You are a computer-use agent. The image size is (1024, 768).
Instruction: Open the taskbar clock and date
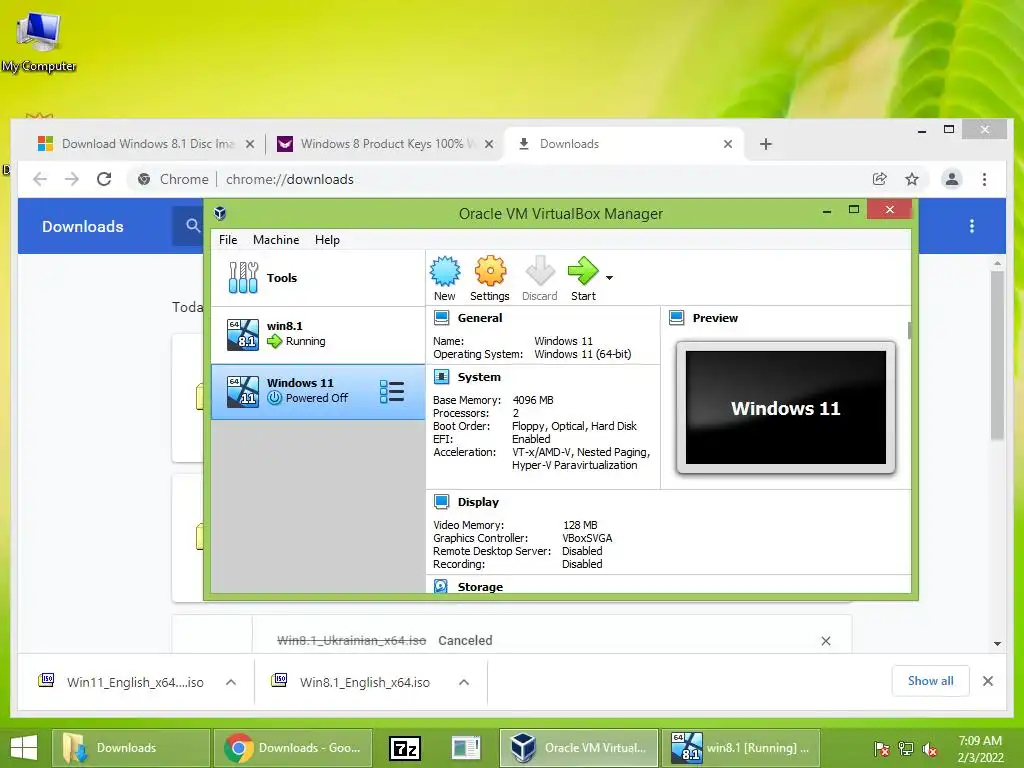tap(980, 748)
